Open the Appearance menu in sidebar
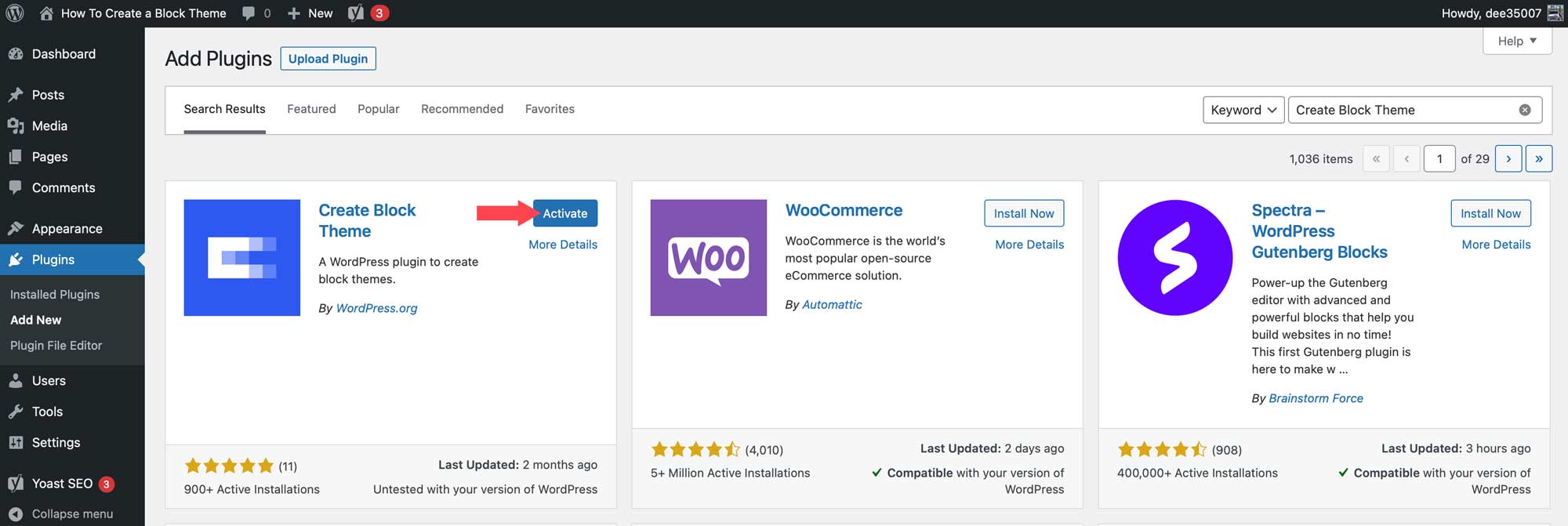 coord(67,228)
